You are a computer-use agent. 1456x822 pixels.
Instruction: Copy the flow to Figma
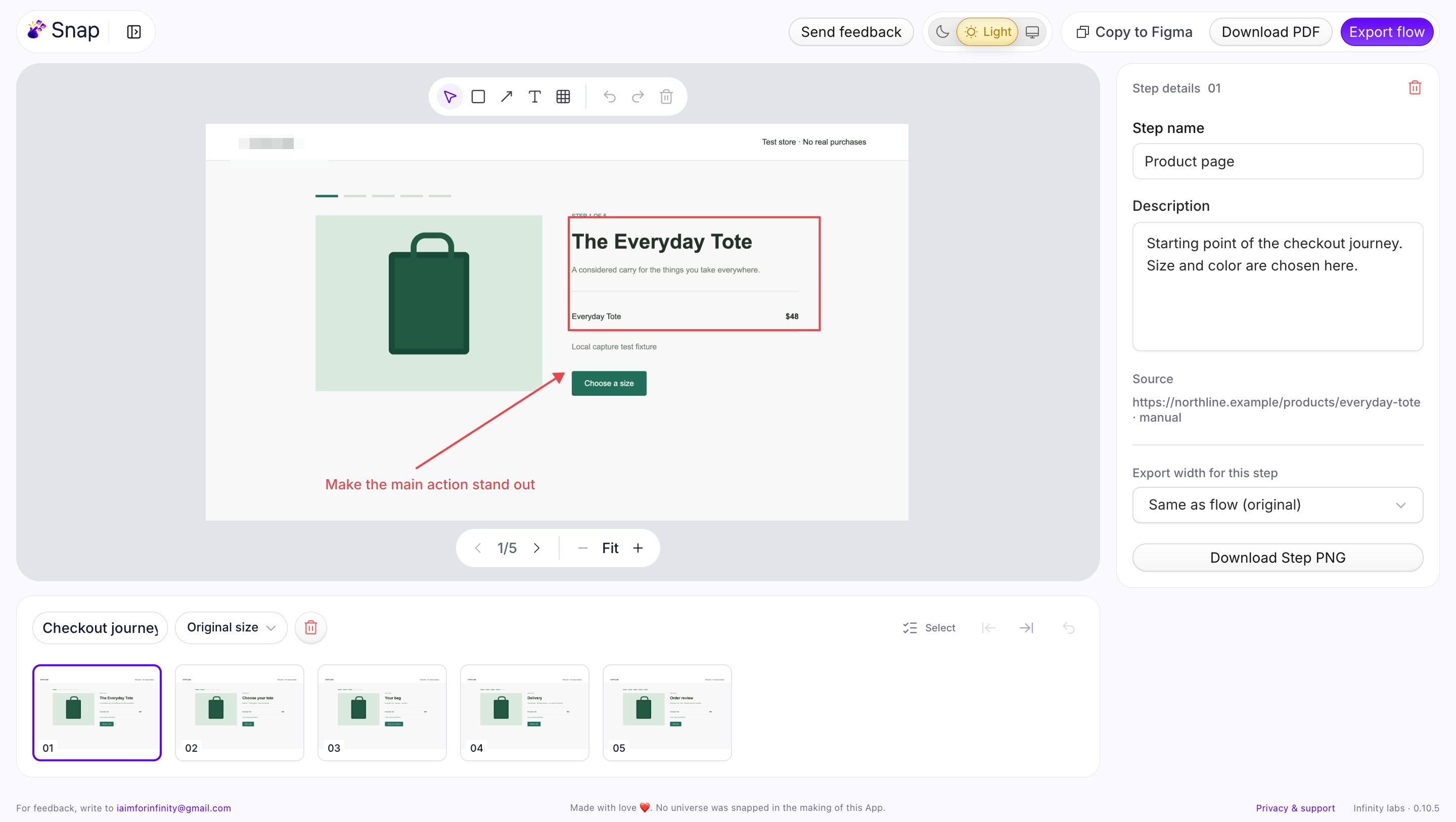1134,32
